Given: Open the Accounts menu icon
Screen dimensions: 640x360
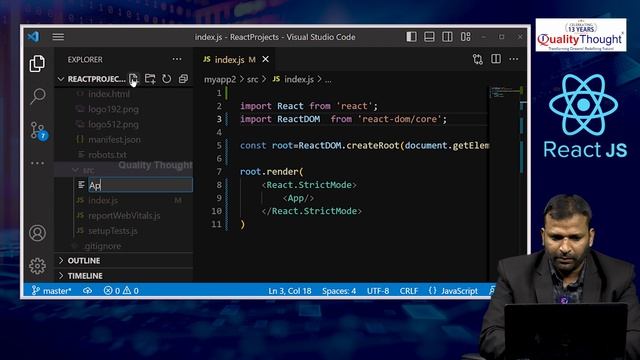Looking at the screenshot, I should coord(38,233).
